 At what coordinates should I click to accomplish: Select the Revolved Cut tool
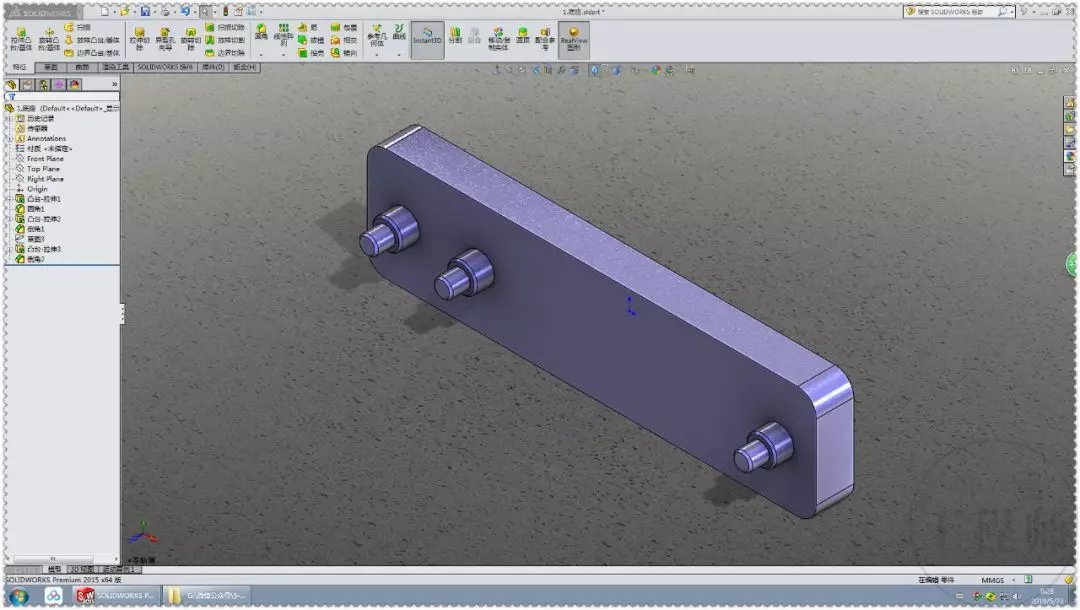(191, 39)
